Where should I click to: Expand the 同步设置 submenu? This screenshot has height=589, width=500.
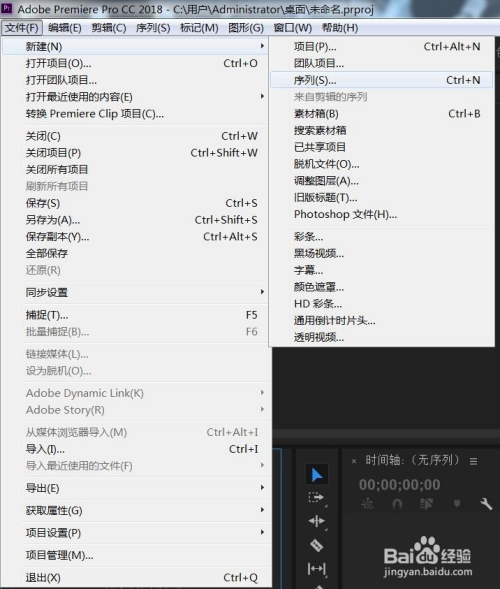pyautogui.click(x=135, y=292)
